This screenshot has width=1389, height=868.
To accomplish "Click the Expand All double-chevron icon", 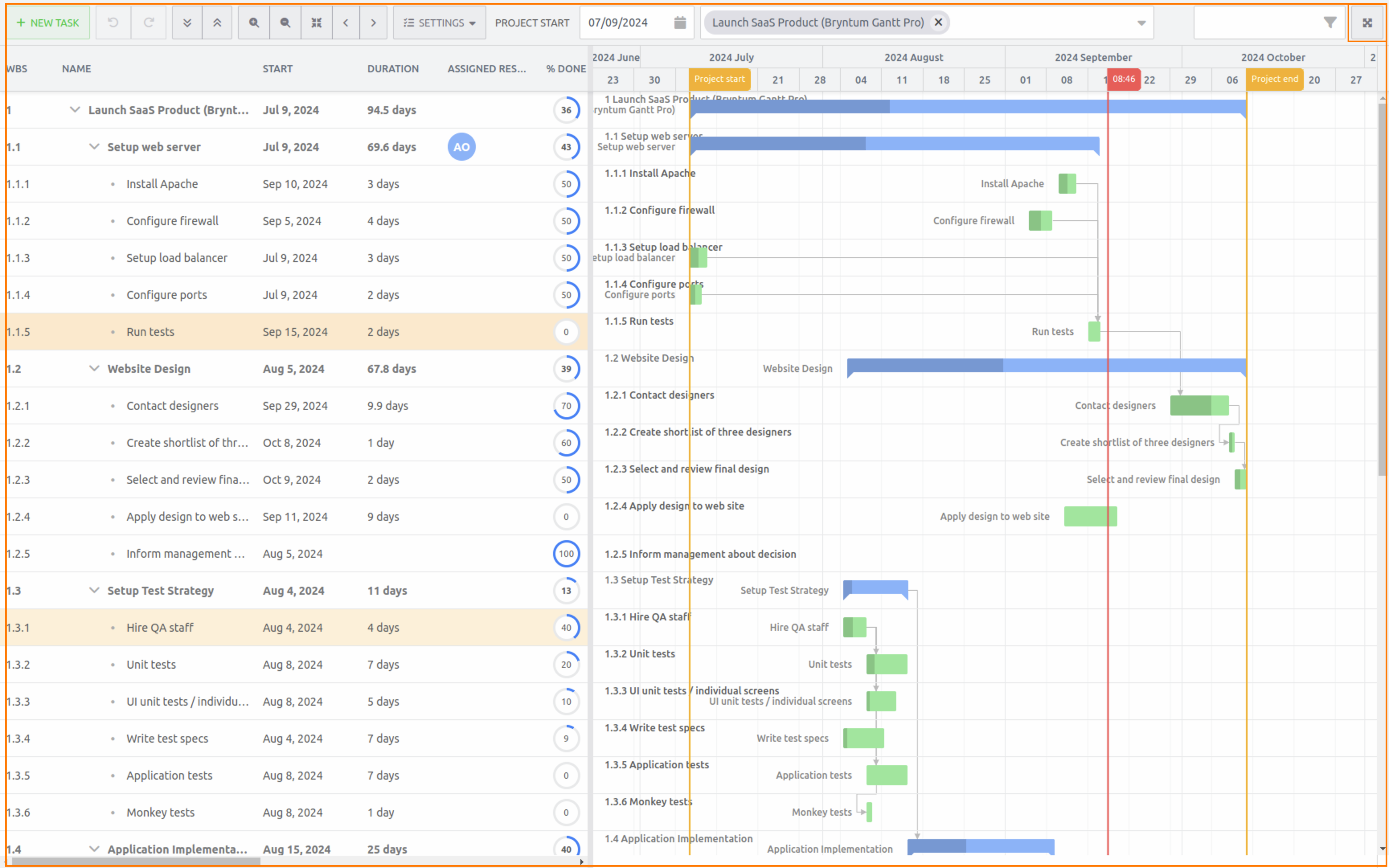I will point(186,23).
